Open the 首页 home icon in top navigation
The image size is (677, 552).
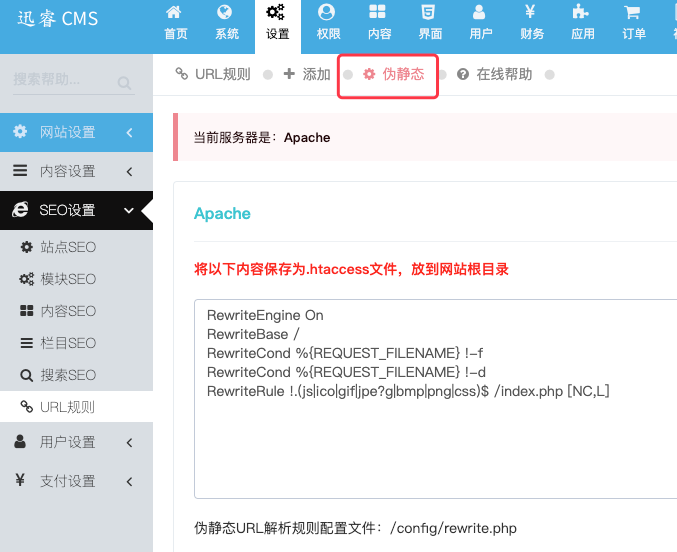click(174, 12)
